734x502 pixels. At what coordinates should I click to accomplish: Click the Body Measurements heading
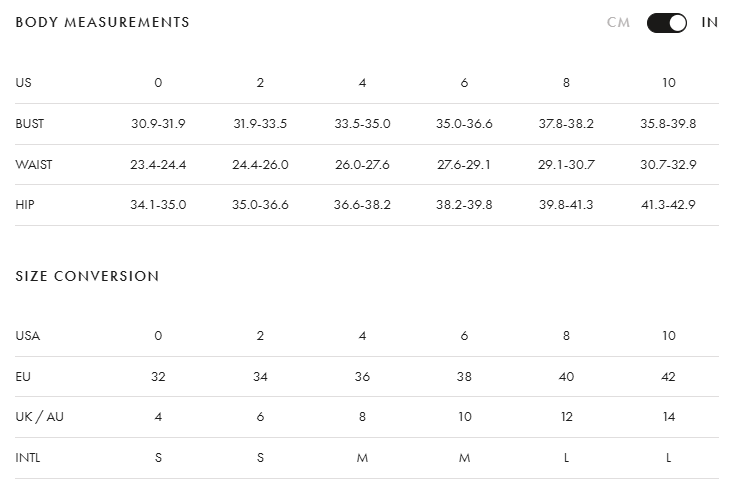(x=102, y=22)
